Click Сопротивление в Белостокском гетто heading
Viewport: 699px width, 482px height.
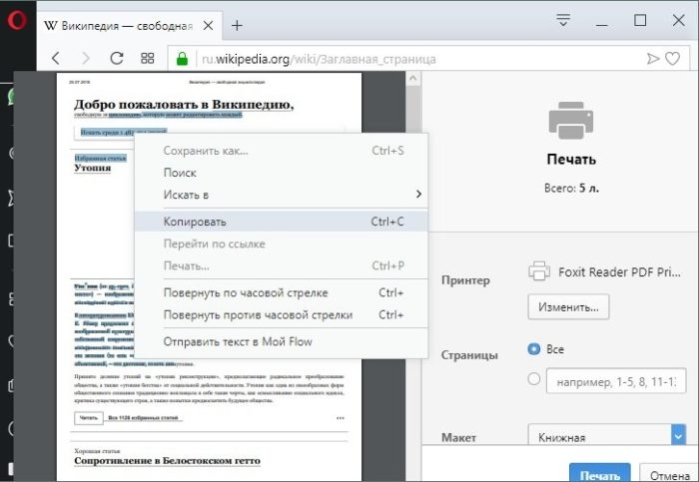tap(167, 461)
